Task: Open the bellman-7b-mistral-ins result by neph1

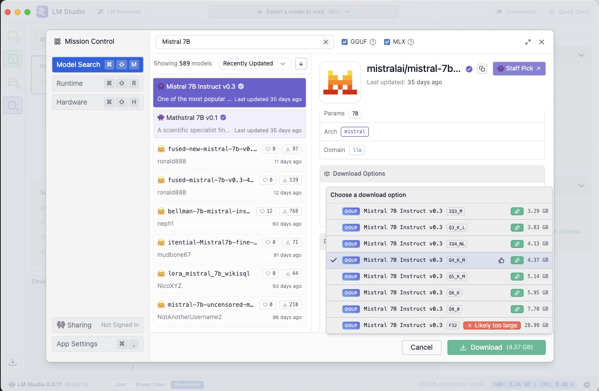Action: (x=229, y=217)
